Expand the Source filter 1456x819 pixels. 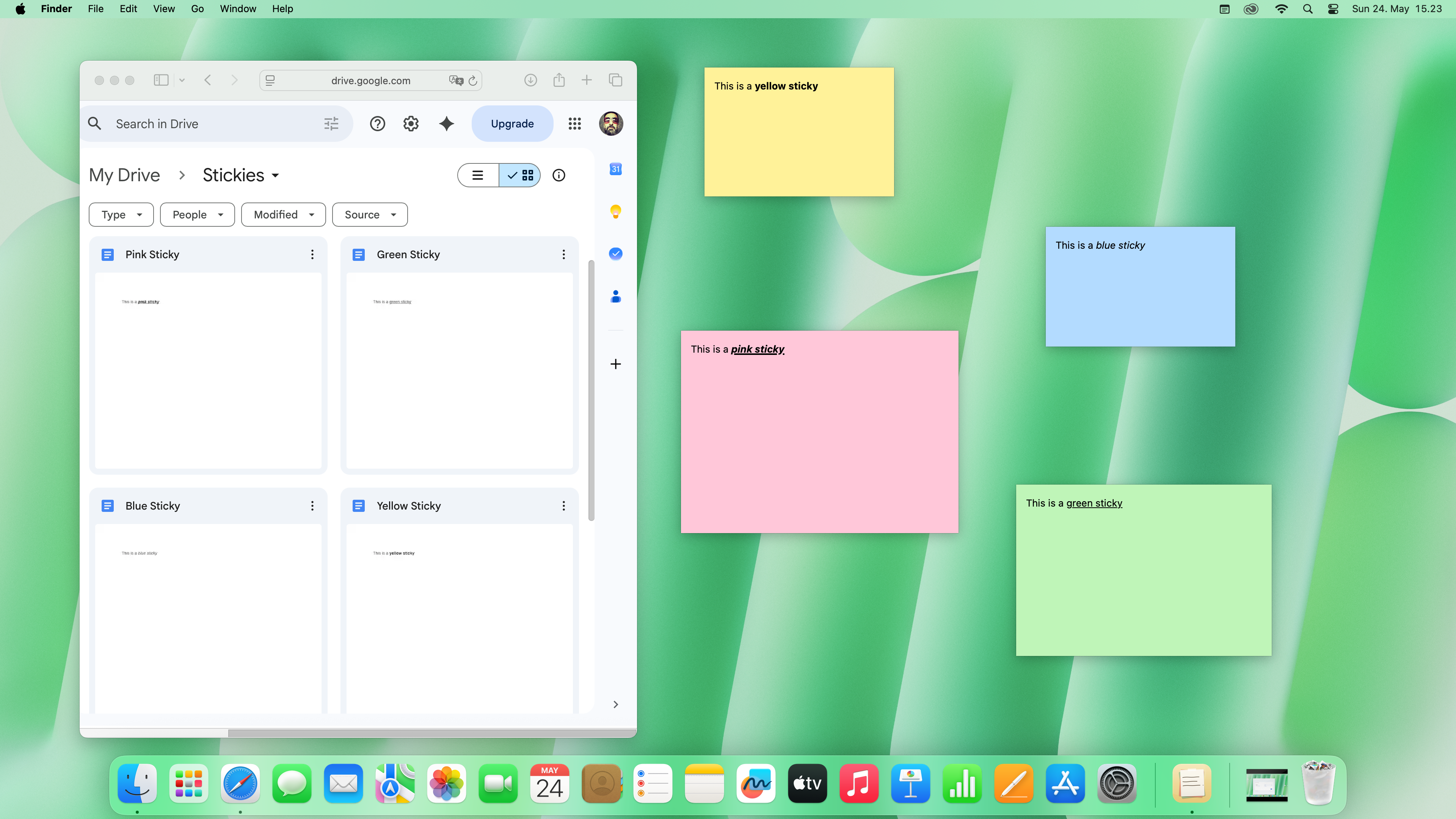370,215
